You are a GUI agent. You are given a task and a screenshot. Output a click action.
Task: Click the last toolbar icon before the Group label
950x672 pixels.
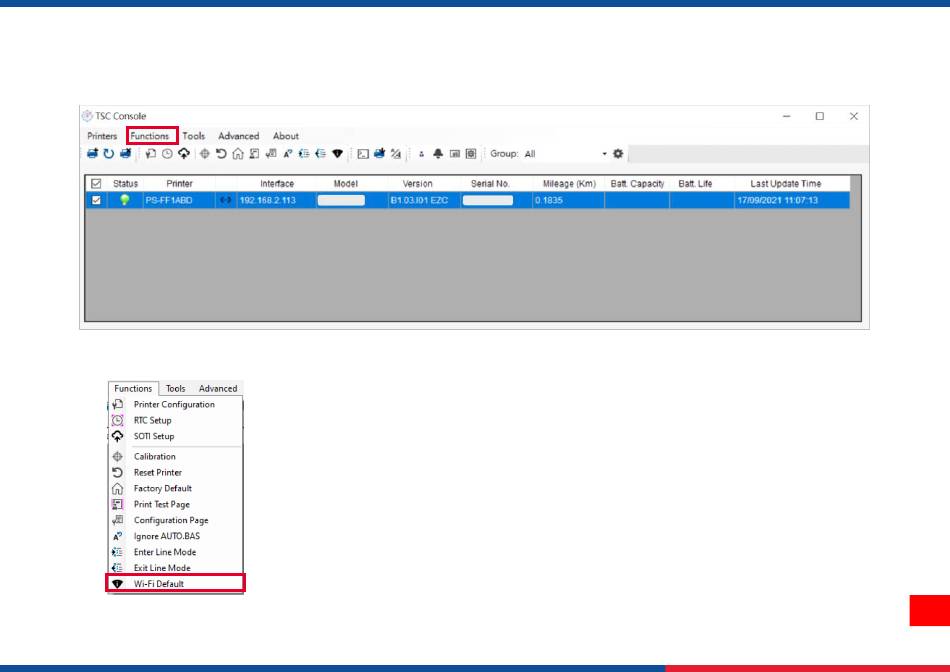[471, 154]
